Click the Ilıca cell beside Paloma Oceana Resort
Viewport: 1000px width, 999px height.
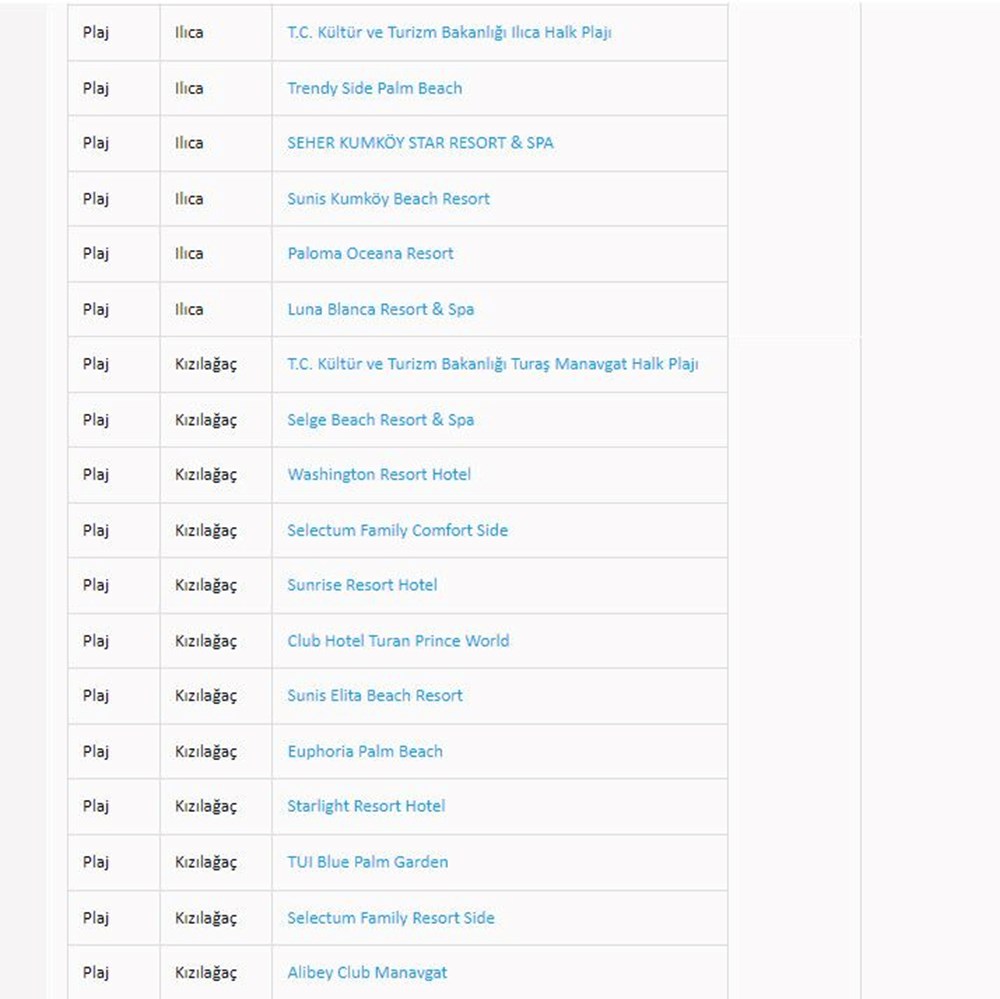(189, 254)
